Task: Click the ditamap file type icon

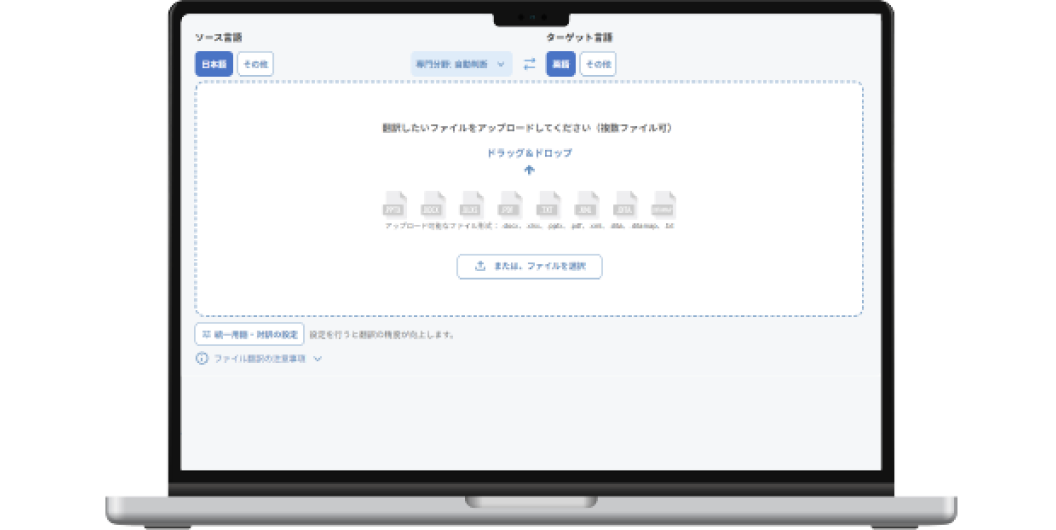Action: (x=664, y=205)
